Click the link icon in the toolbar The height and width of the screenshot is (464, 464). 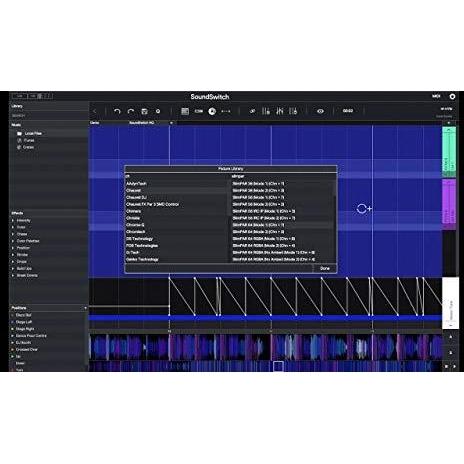tap(252, 111)
